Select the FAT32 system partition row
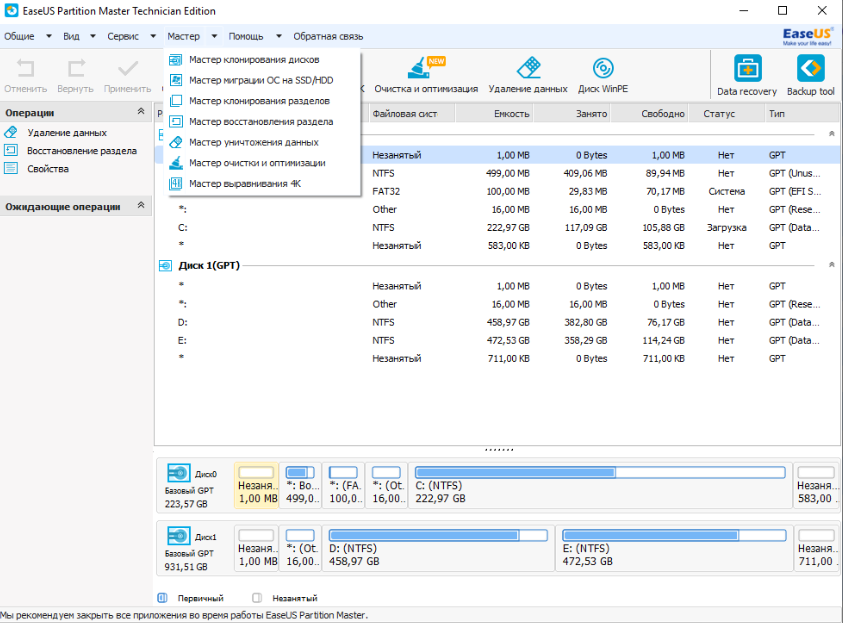This screenshot has height=623, width=843. click(498, 191)
